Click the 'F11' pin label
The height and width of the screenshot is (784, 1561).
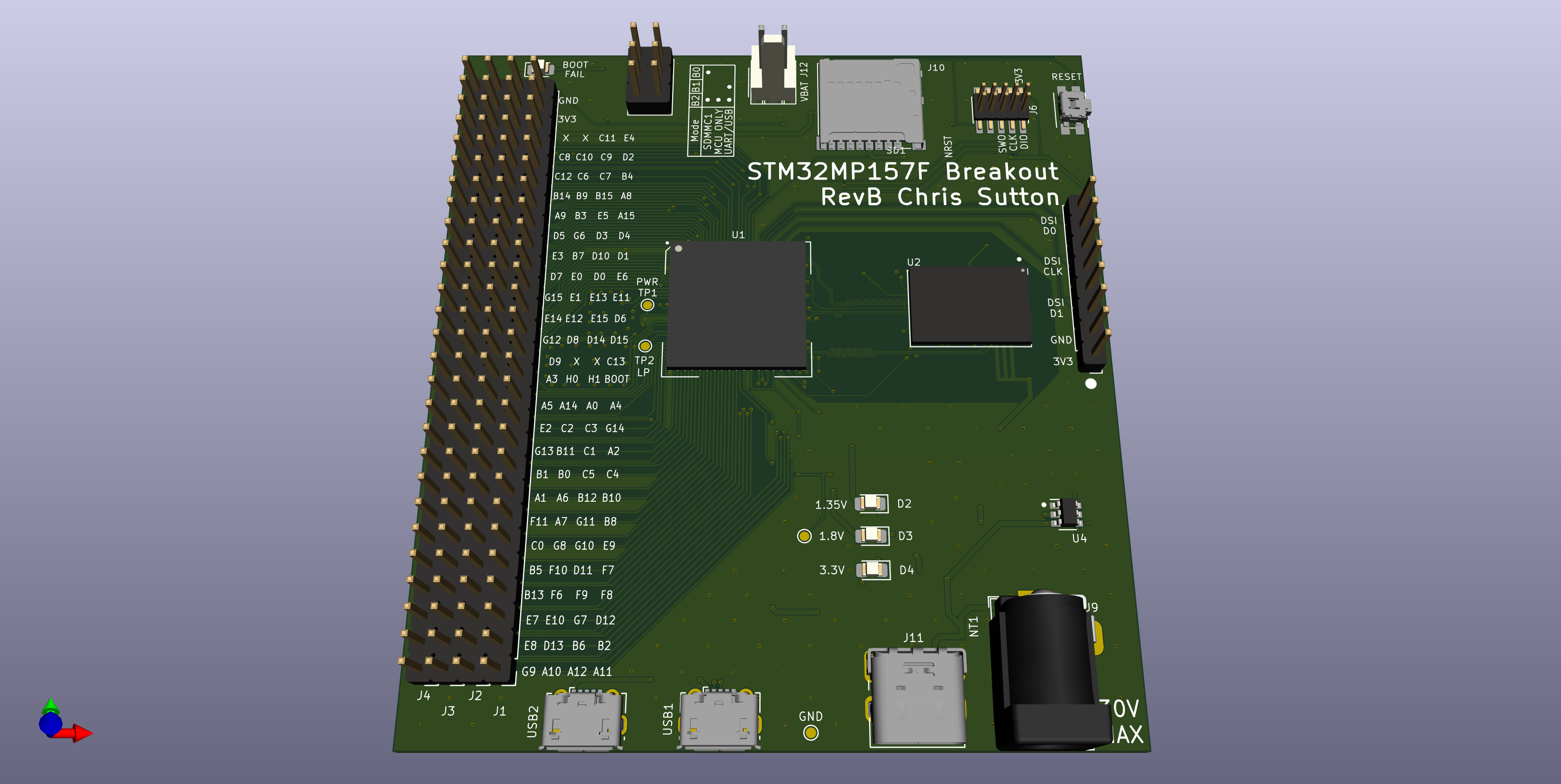pos(538,522)
